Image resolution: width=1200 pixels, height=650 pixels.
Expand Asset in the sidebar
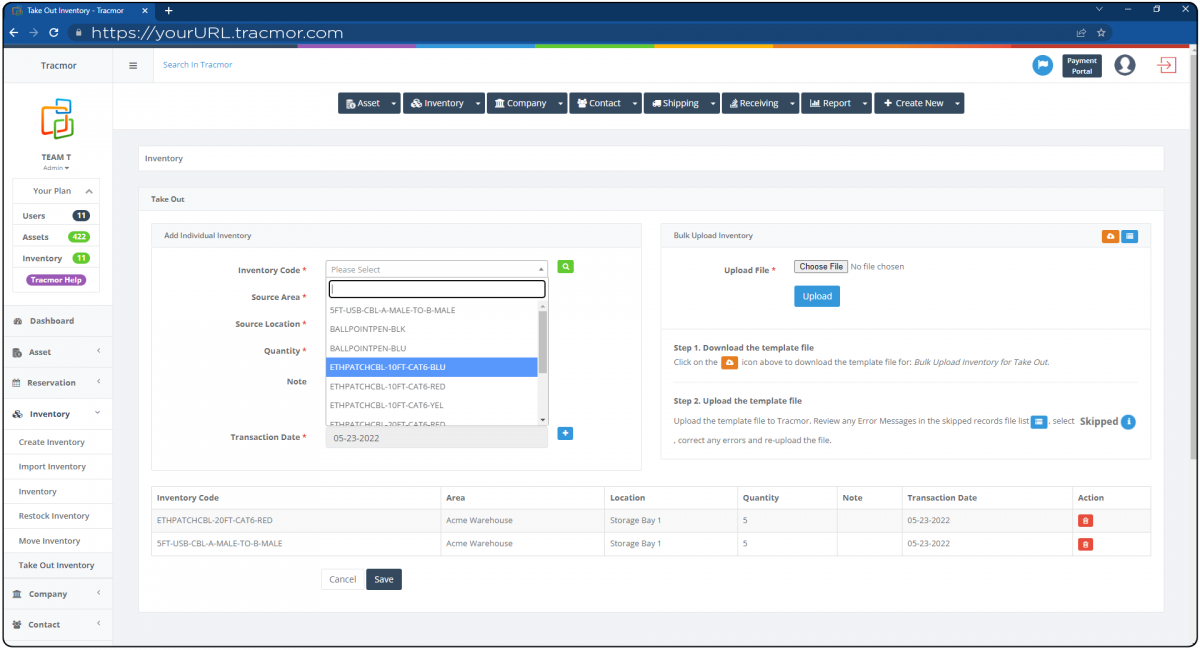pyautogui.click(x=56, y=352)
